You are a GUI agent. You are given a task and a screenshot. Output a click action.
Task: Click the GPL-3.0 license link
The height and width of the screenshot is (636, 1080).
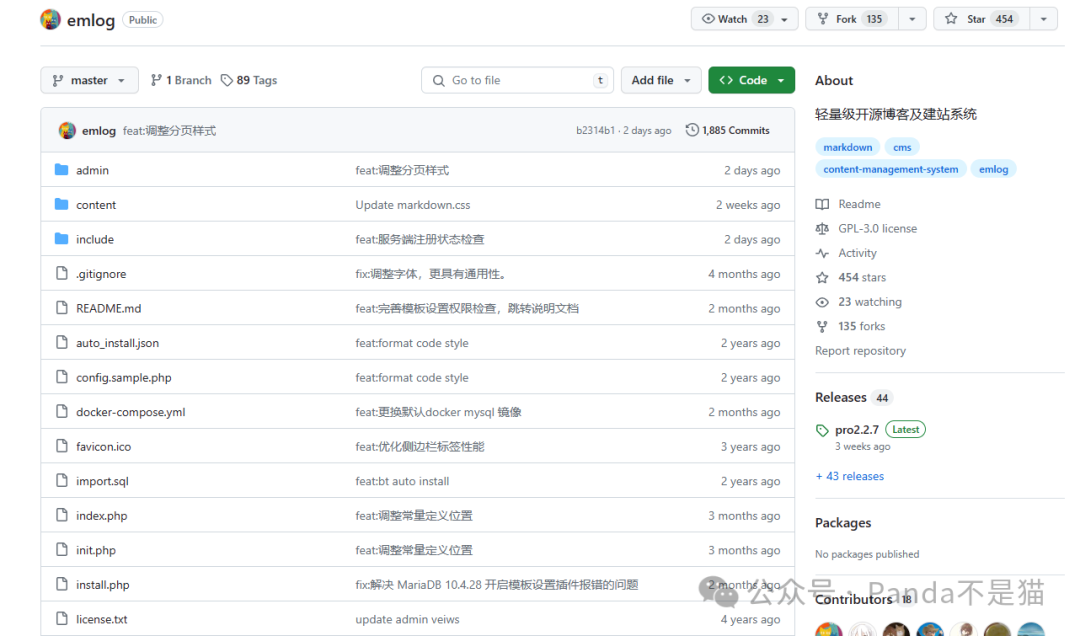(878, 228)
